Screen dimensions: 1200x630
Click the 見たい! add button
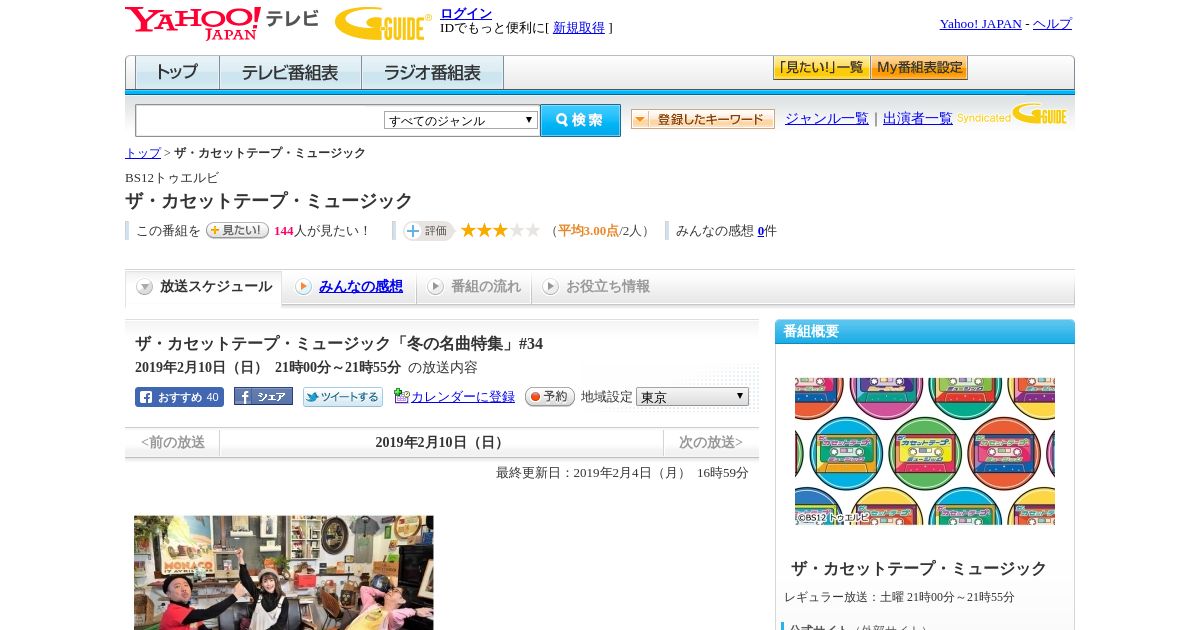[237, 230]
